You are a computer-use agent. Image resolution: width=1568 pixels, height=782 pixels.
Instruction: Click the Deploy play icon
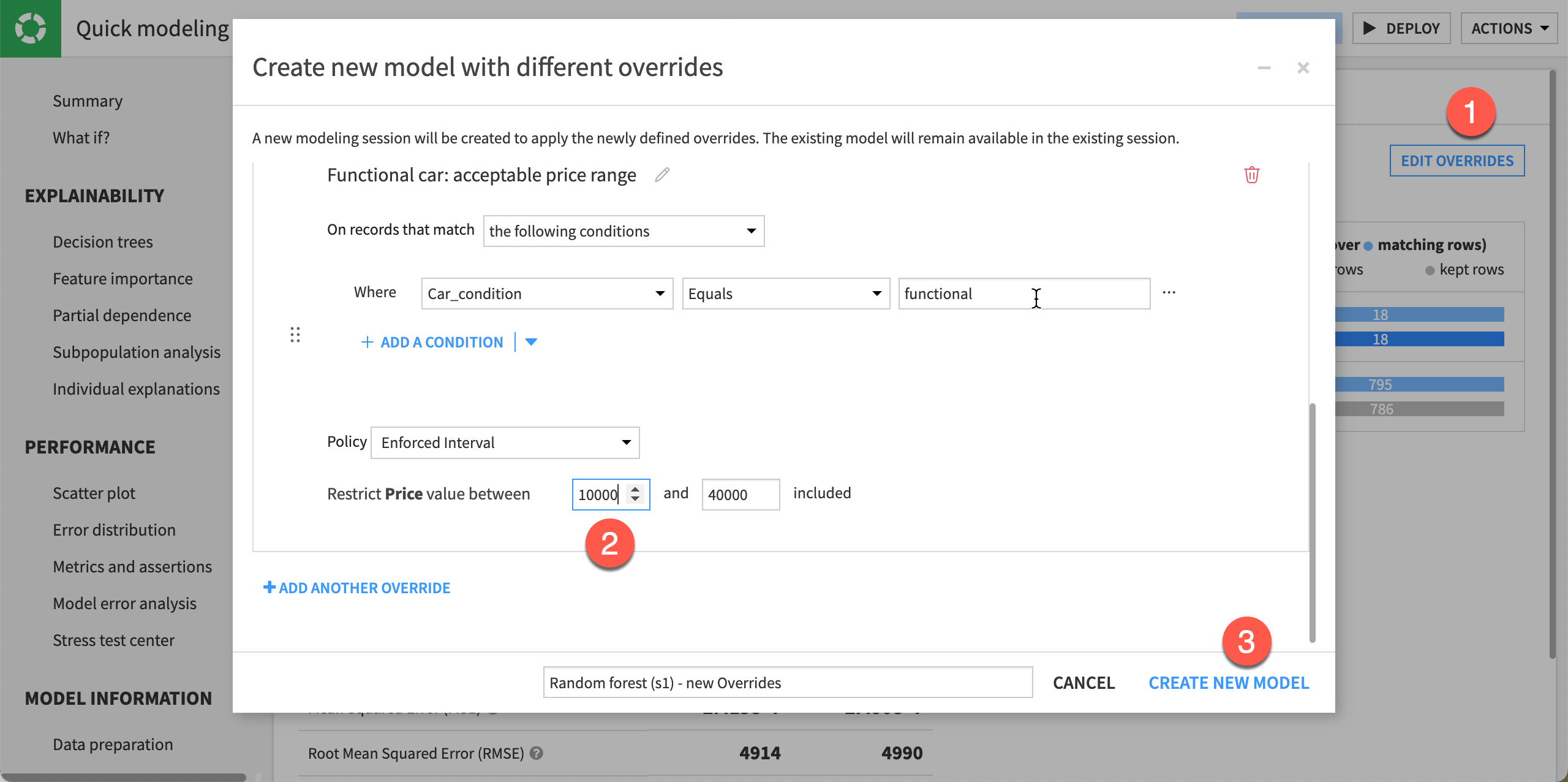point(1369,28)
